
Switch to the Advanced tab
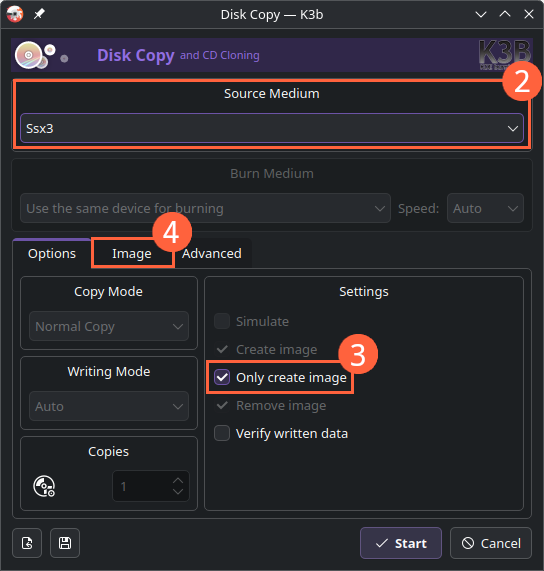click(x=212, y=253)
